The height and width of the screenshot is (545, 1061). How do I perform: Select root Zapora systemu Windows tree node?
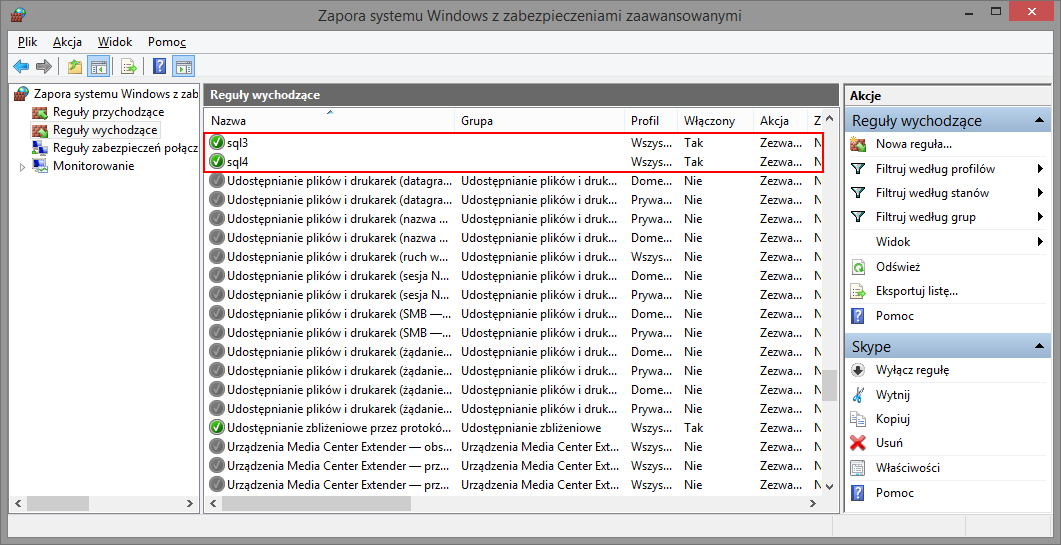pyautogui.click(x=115, y=93)
